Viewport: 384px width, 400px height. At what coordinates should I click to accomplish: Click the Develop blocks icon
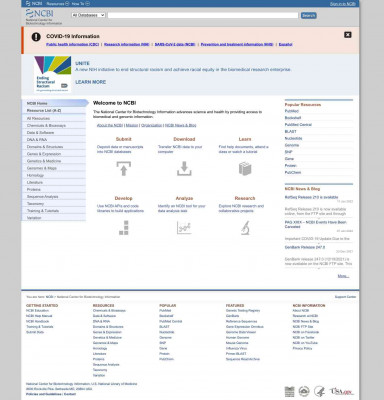pyautogui.click(x=124, y=228)
